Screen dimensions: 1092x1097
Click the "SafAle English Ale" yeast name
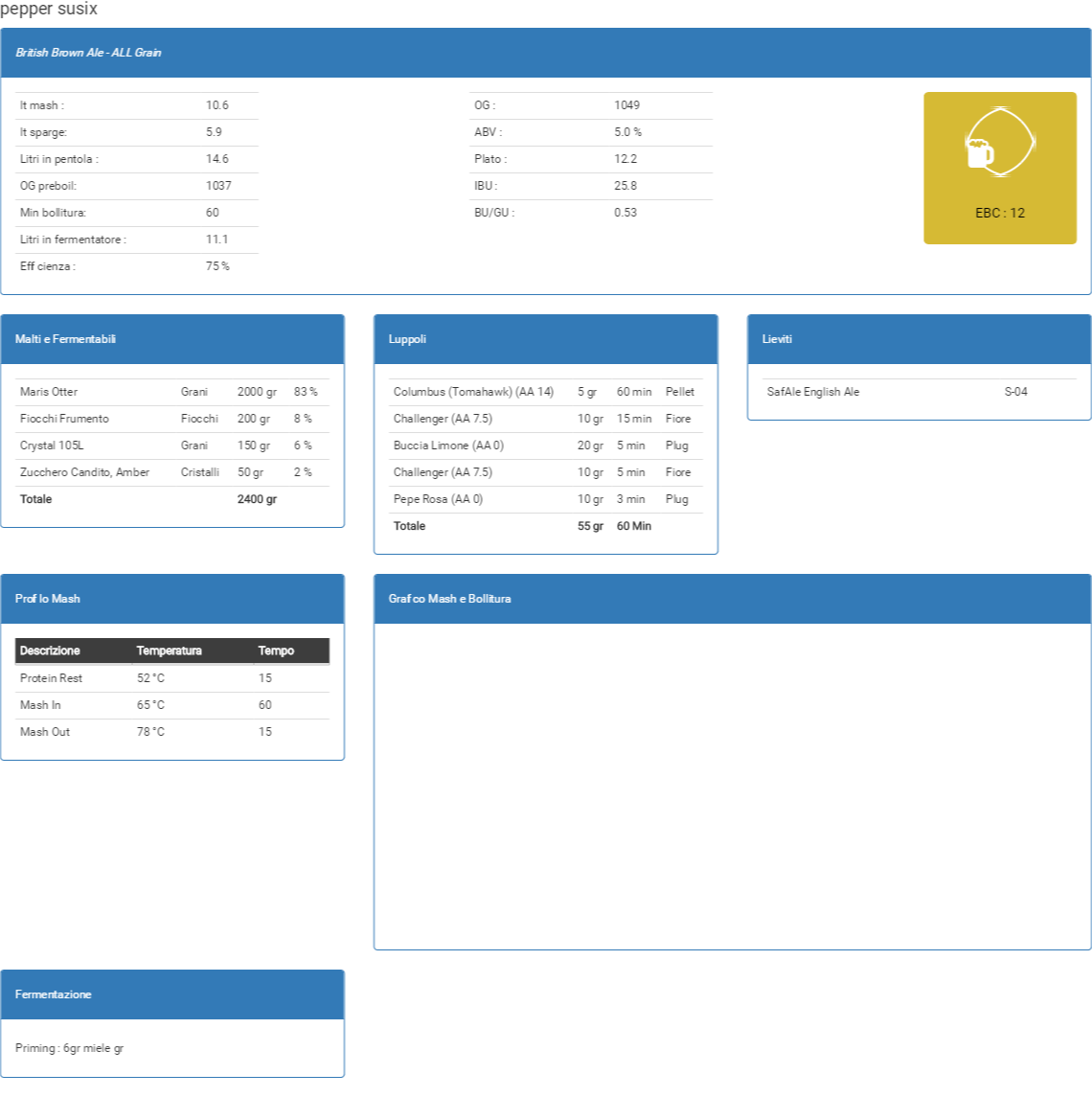[x=813, y=393]
